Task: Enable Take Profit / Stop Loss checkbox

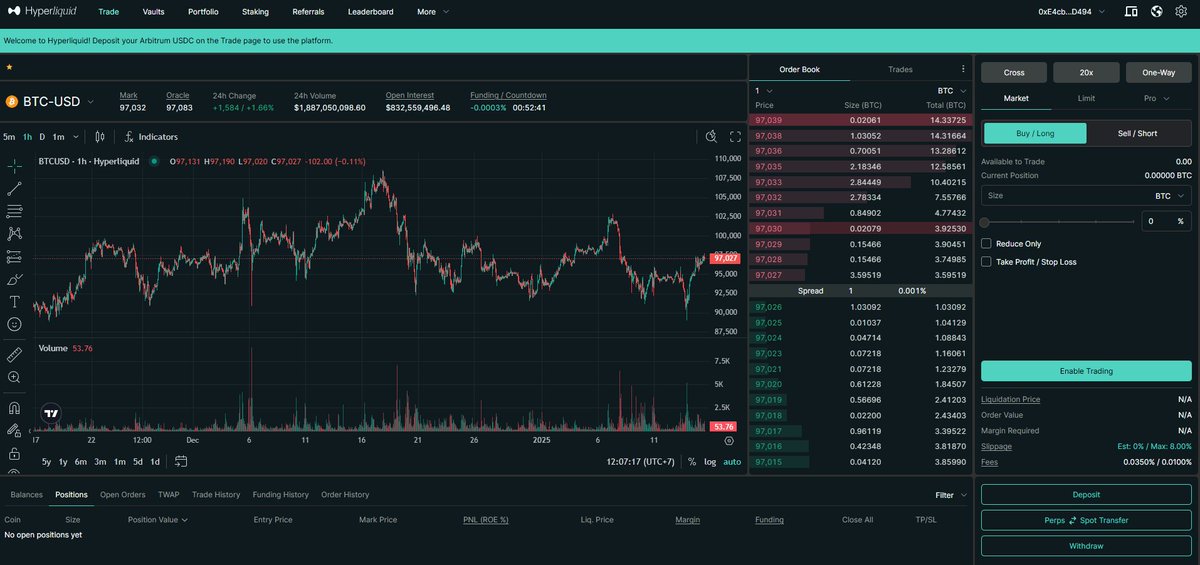Action: coord(986,262)
